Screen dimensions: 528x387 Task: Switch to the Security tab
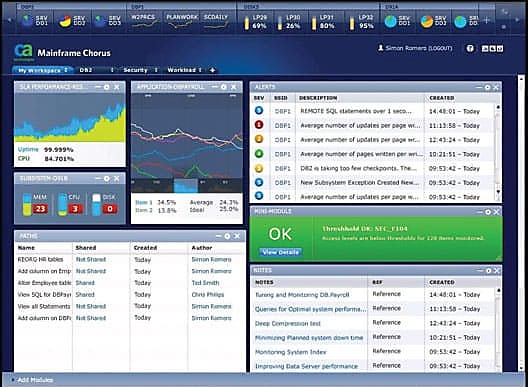point(135,70)
